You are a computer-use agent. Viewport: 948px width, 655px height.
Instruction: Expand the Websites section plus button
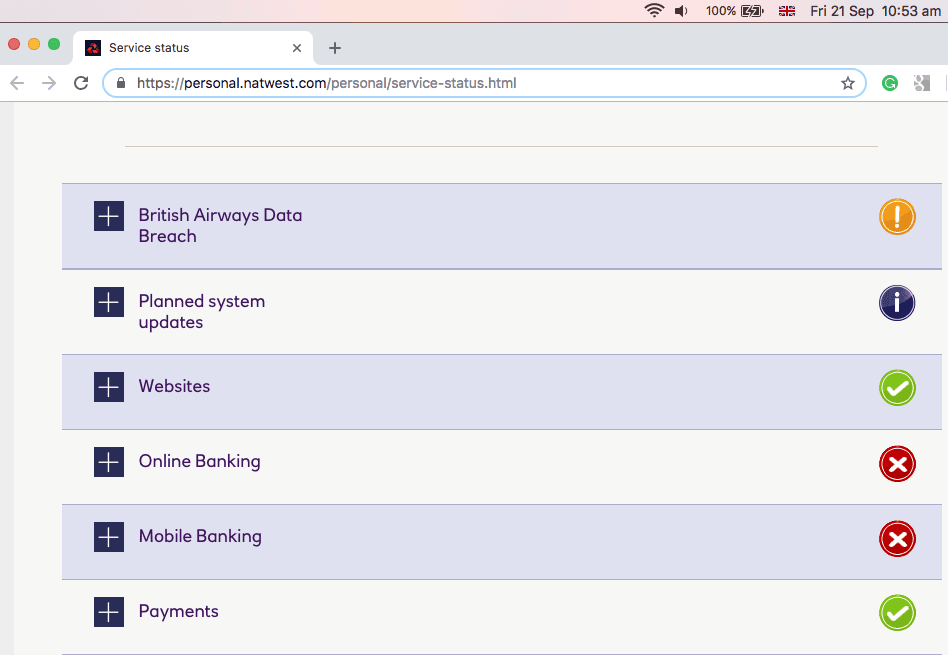tap(108, 387)
